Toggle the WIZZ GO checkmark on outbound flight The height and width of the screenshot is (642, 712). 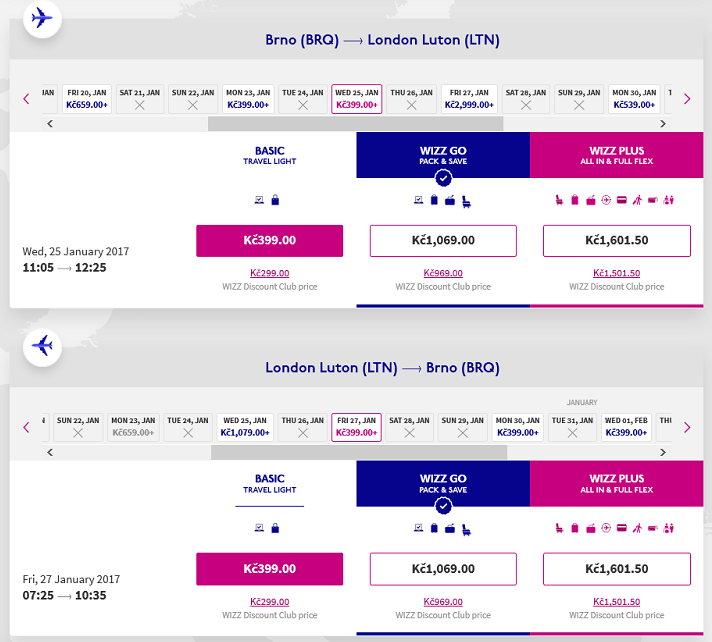pyautogui.click(x=443, y=178)
